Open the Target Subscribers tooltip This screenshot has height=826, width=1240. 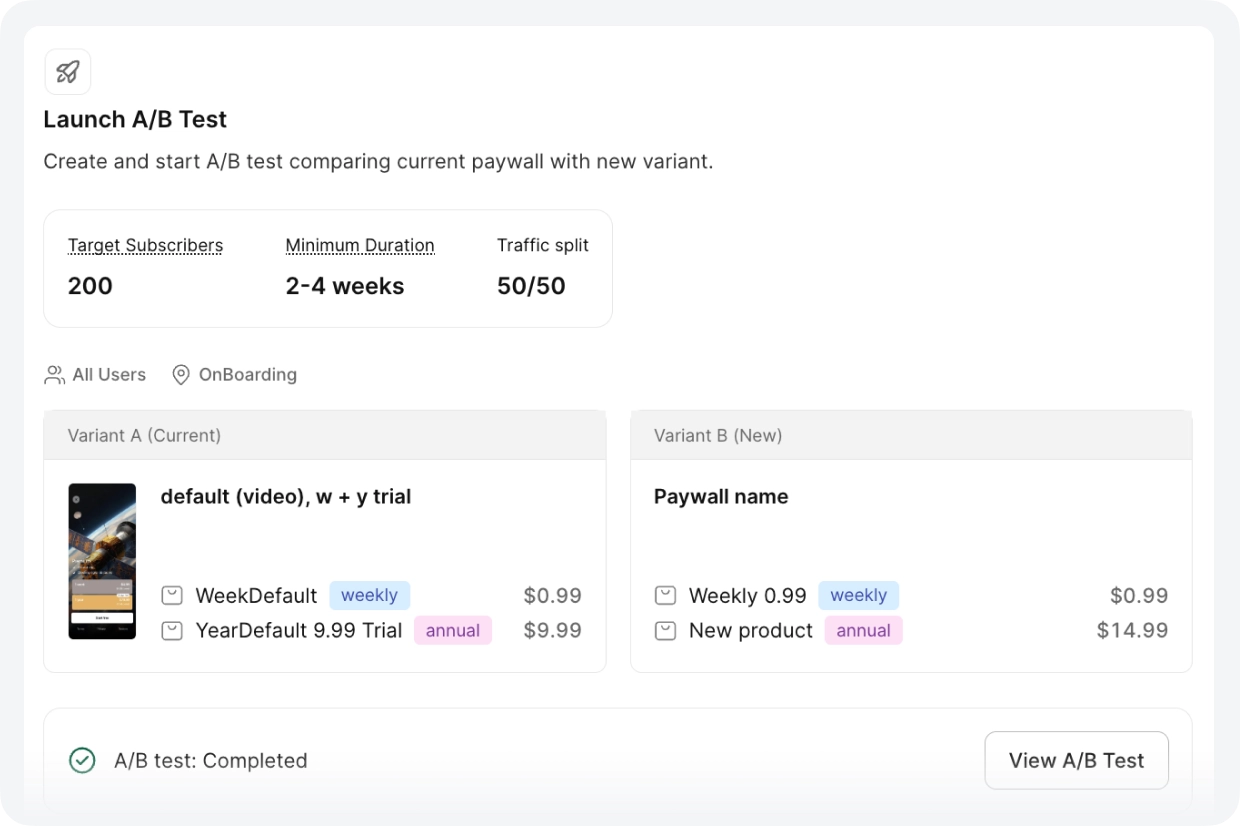click(144, 245)
